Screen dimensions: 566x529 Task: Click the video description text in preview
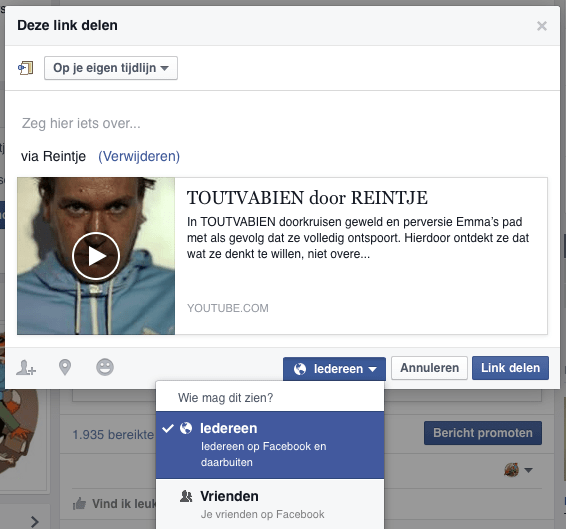point(358,238)
